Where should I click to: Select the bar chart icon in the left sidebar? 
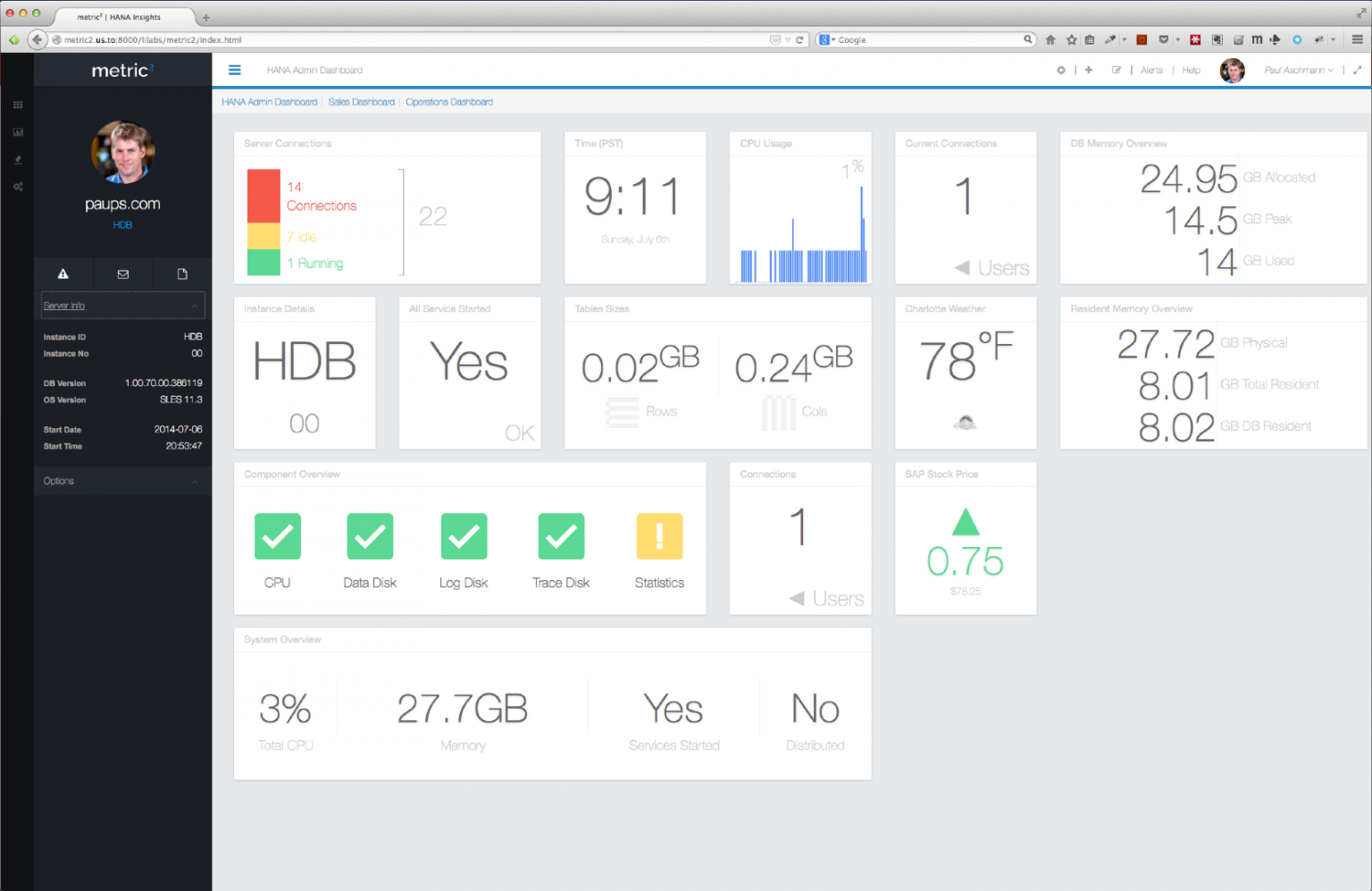(17, 131)
